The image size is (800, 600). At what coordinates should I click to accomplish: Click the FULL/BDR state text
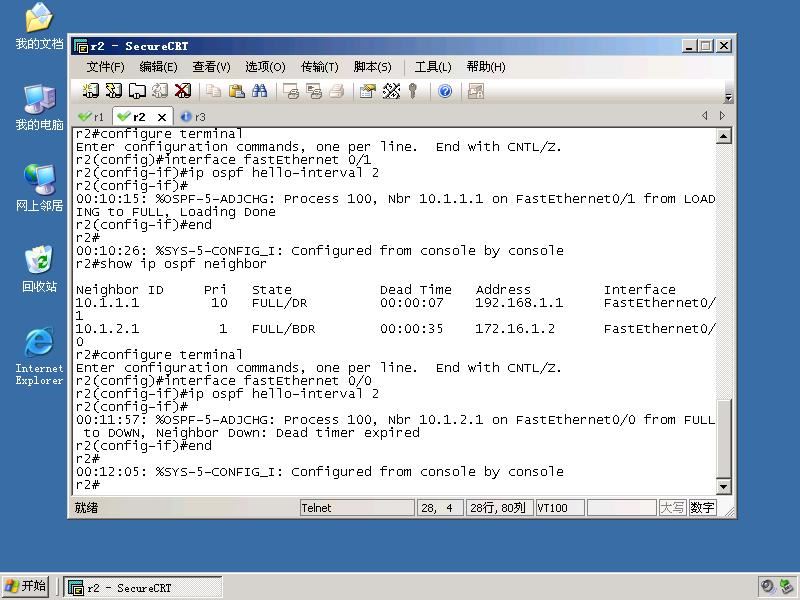coord(283,329)
